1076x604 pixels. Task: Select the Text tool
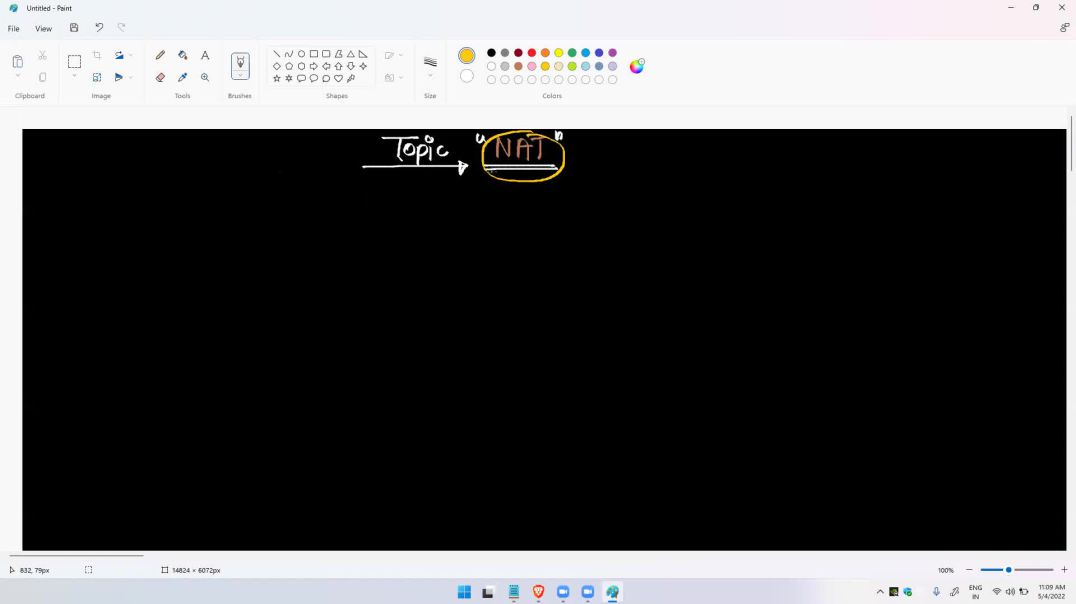tap(204, 55)
